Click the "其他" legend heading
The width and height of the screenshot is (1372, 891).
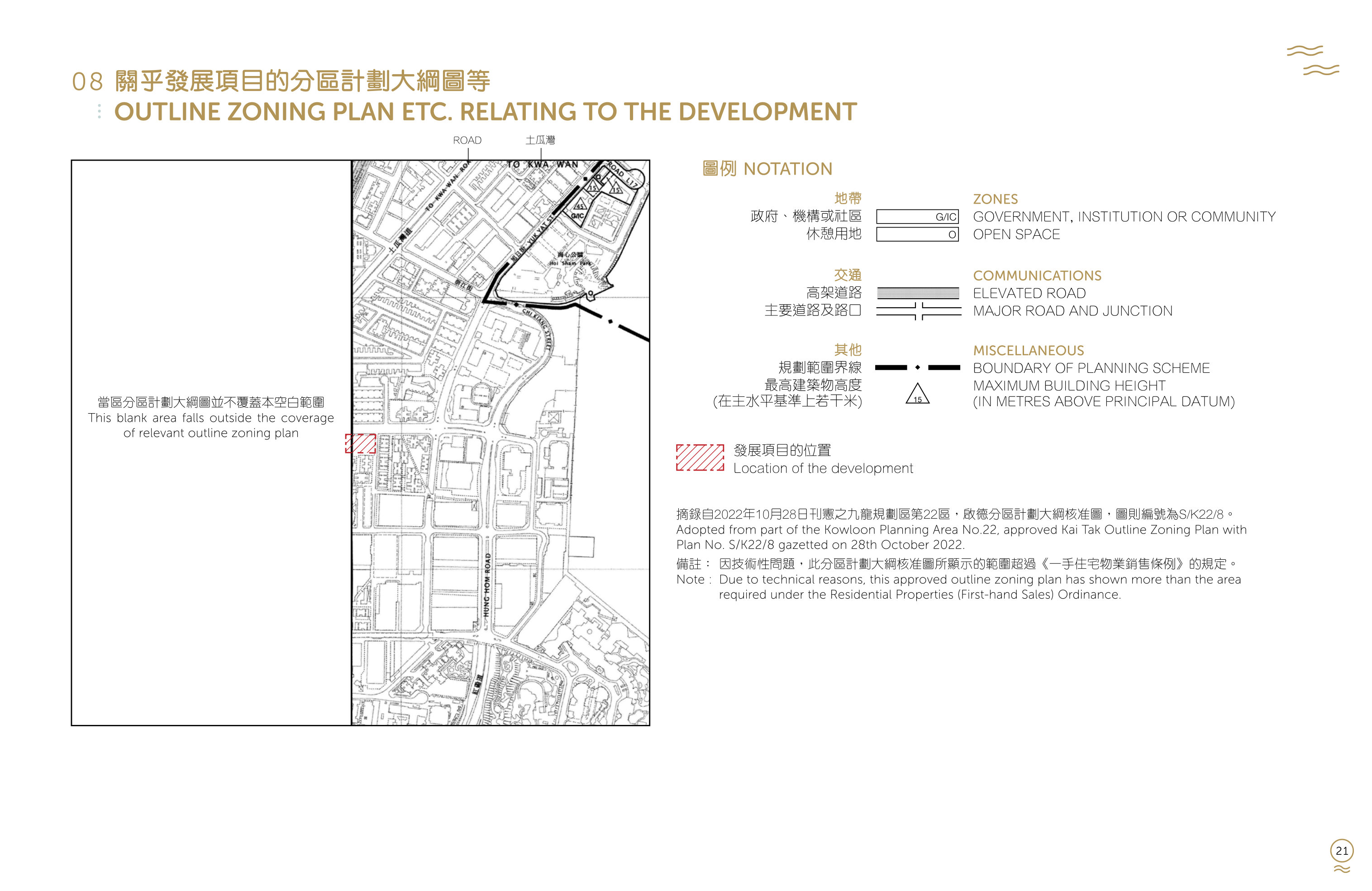point(848,350)
